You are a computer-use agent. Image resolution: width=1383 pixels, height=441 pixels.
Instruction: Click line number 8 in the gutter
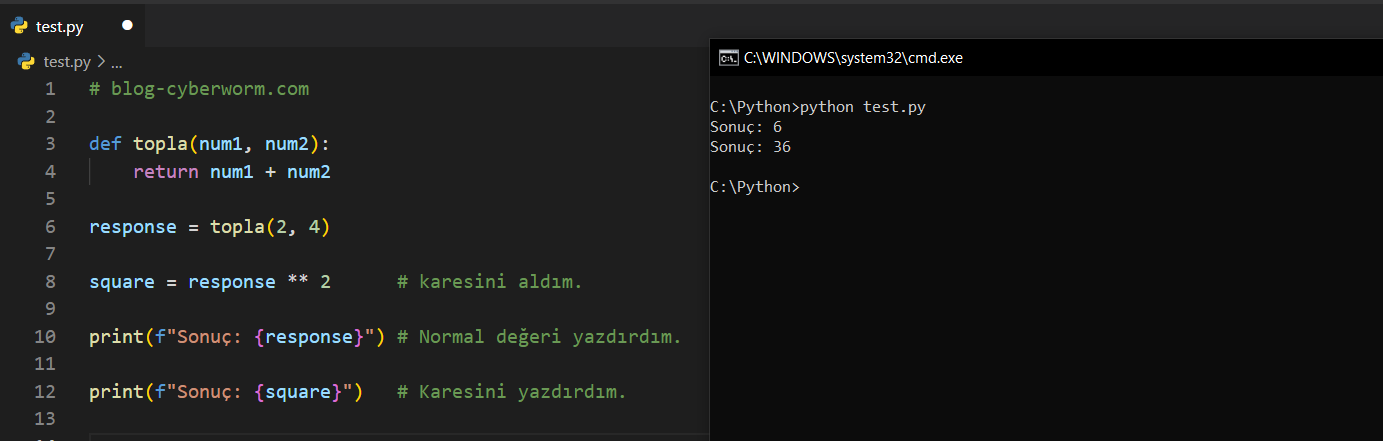coord(50,282)
